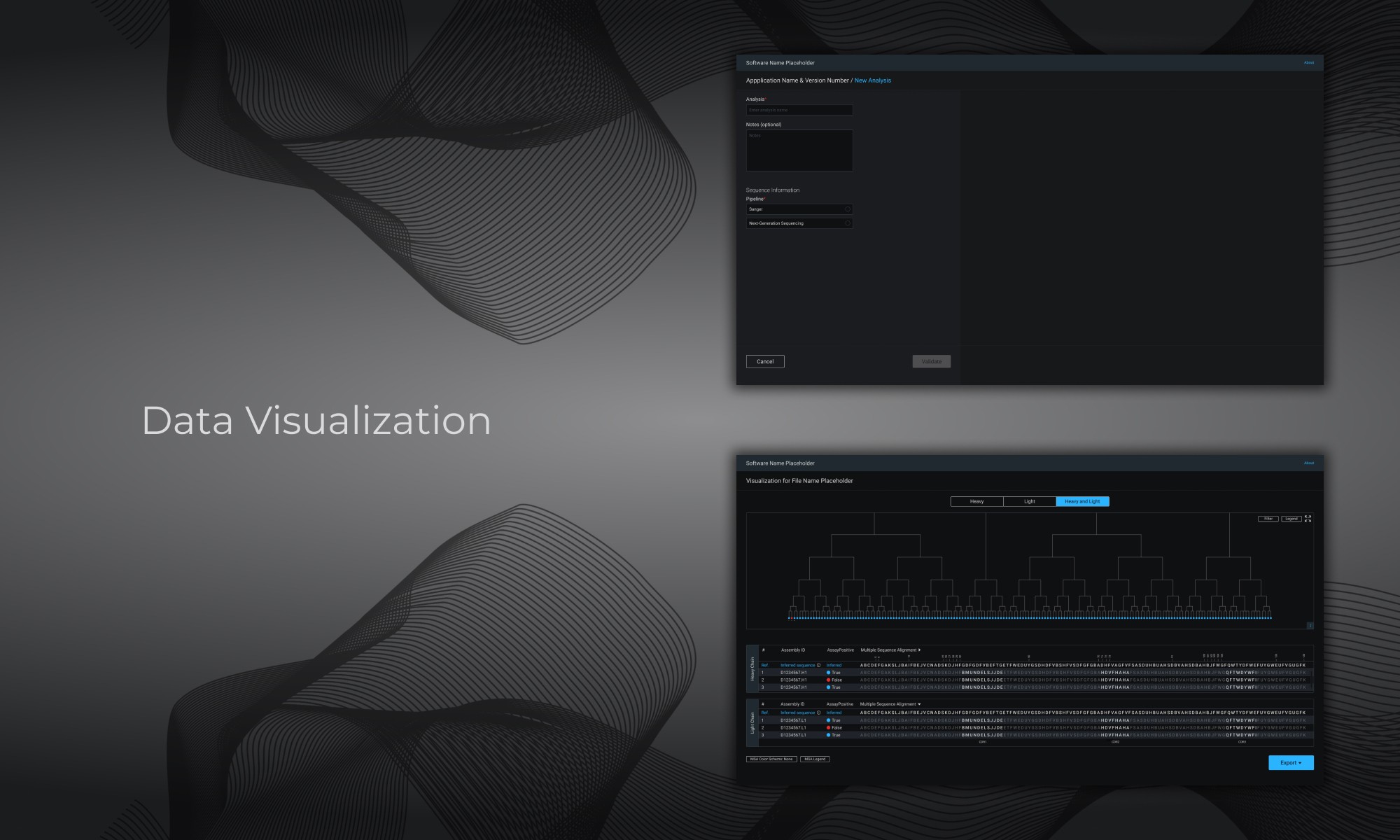Open MSA Color Scheme selector
This screenshot has width=1400, height=840.
point(771,759)
